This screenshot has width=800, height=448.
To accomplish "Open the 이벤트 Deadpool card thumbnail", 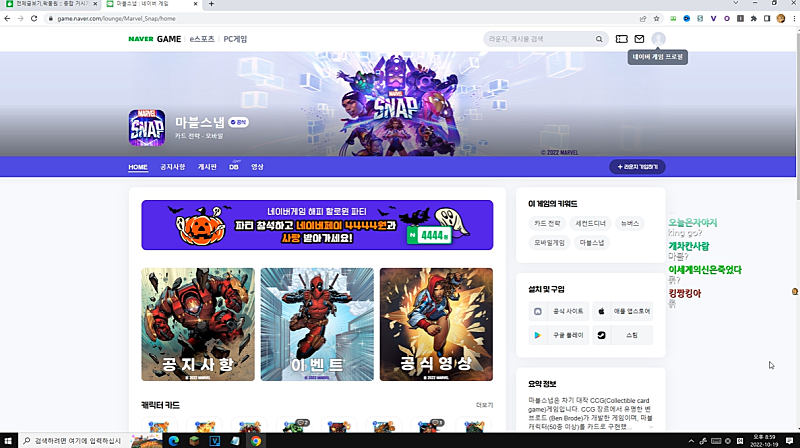I will [317, 325].
